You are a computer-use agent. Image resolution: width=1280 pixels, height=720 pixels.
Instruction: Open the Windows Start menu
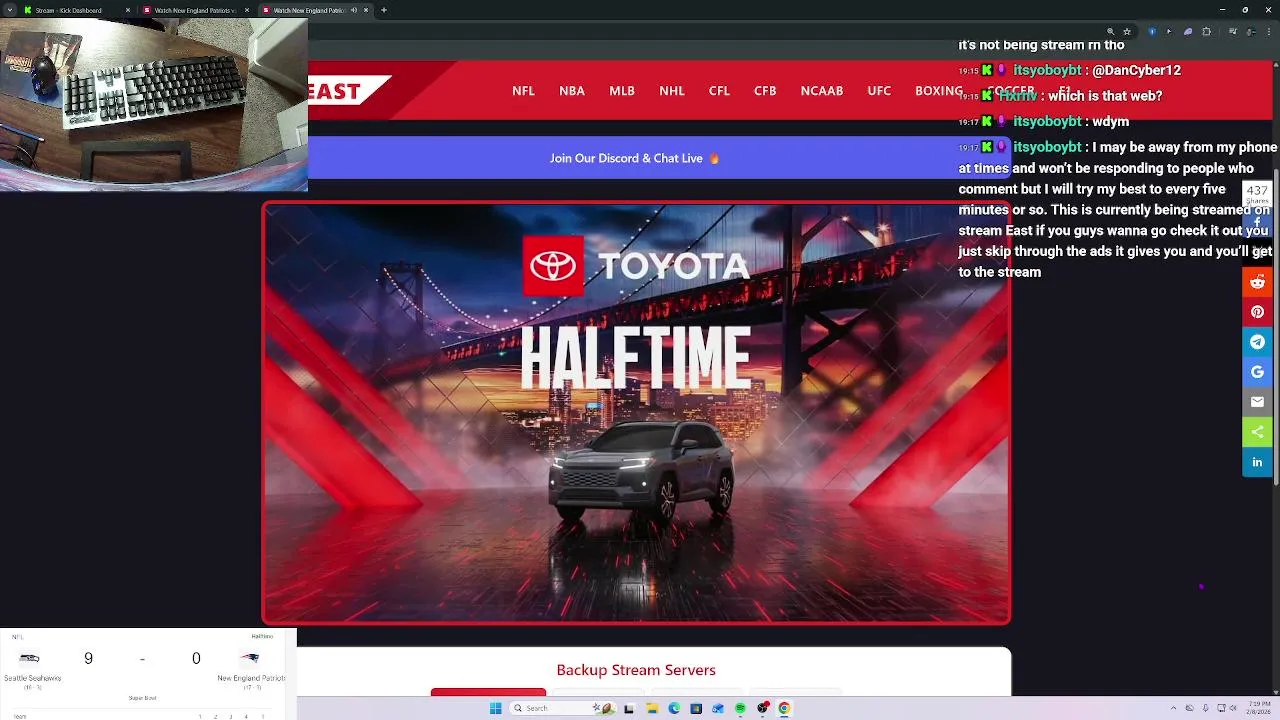[495, 708]
